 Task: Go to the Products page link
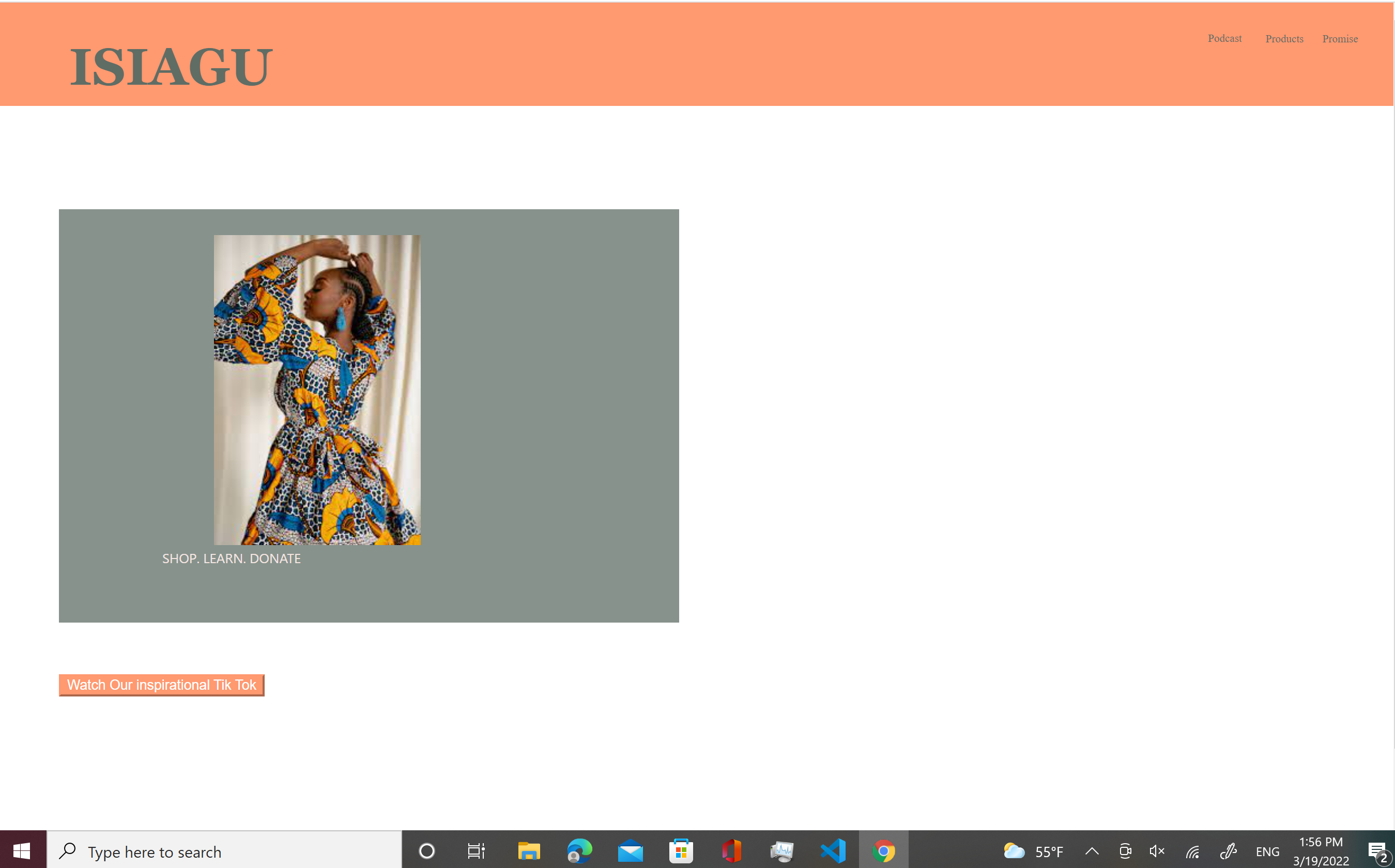[1283, 39]
